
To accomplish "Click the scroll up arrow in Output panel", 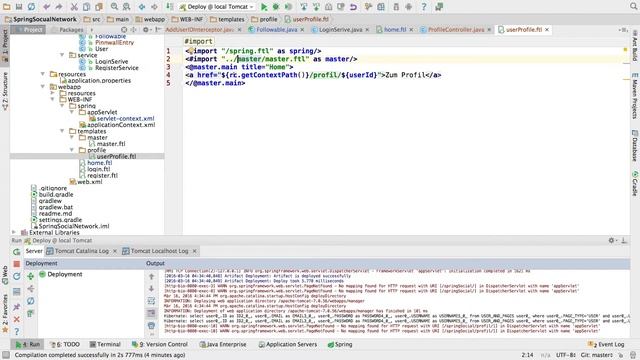I will coord(151,277).
